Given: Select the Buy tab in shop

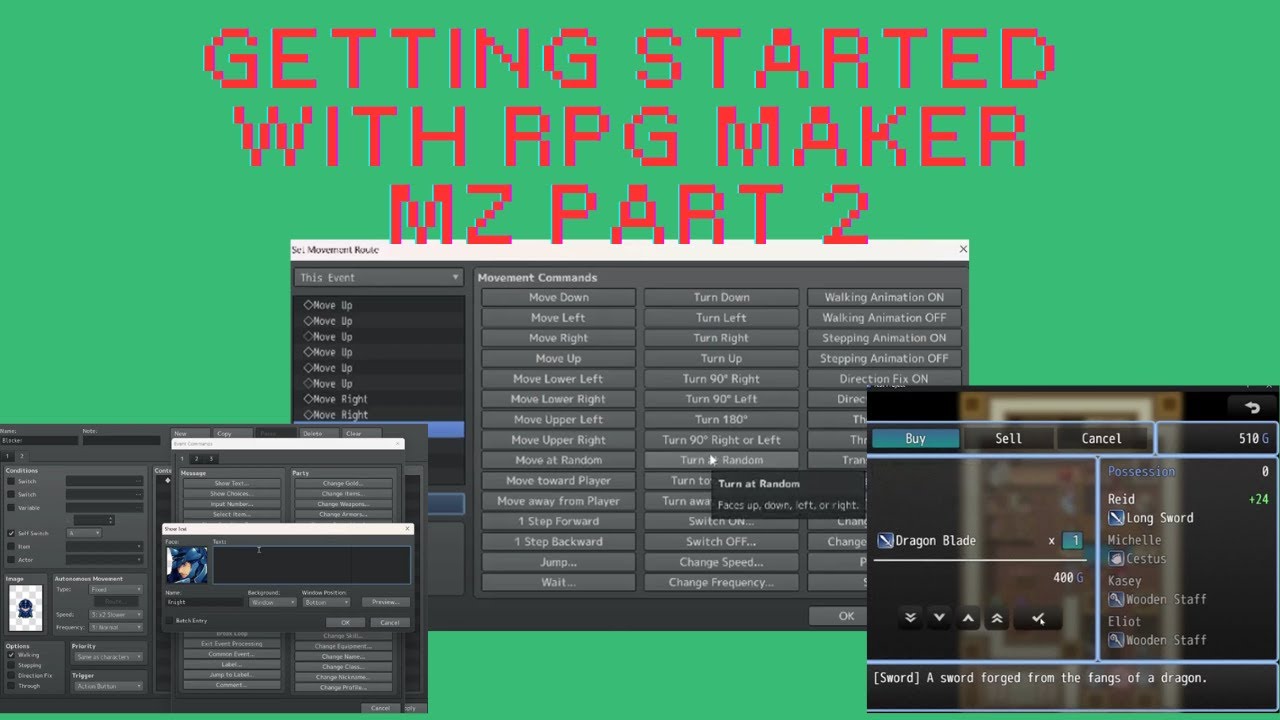Looking at the screenshot, I should pos(915,438).
